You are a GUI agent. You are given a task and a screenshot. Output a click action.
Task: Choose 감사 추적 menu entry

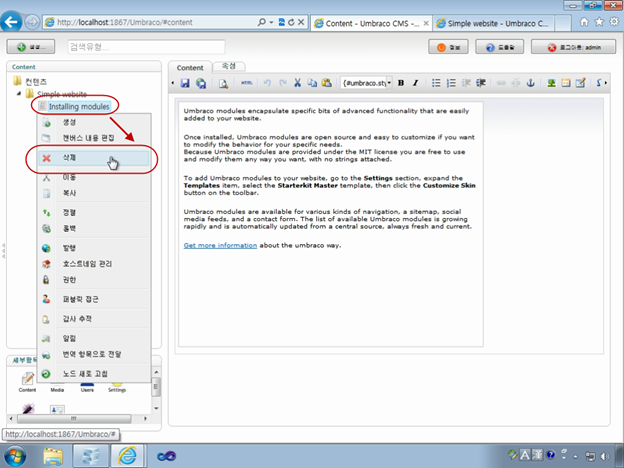coord(94,319)
